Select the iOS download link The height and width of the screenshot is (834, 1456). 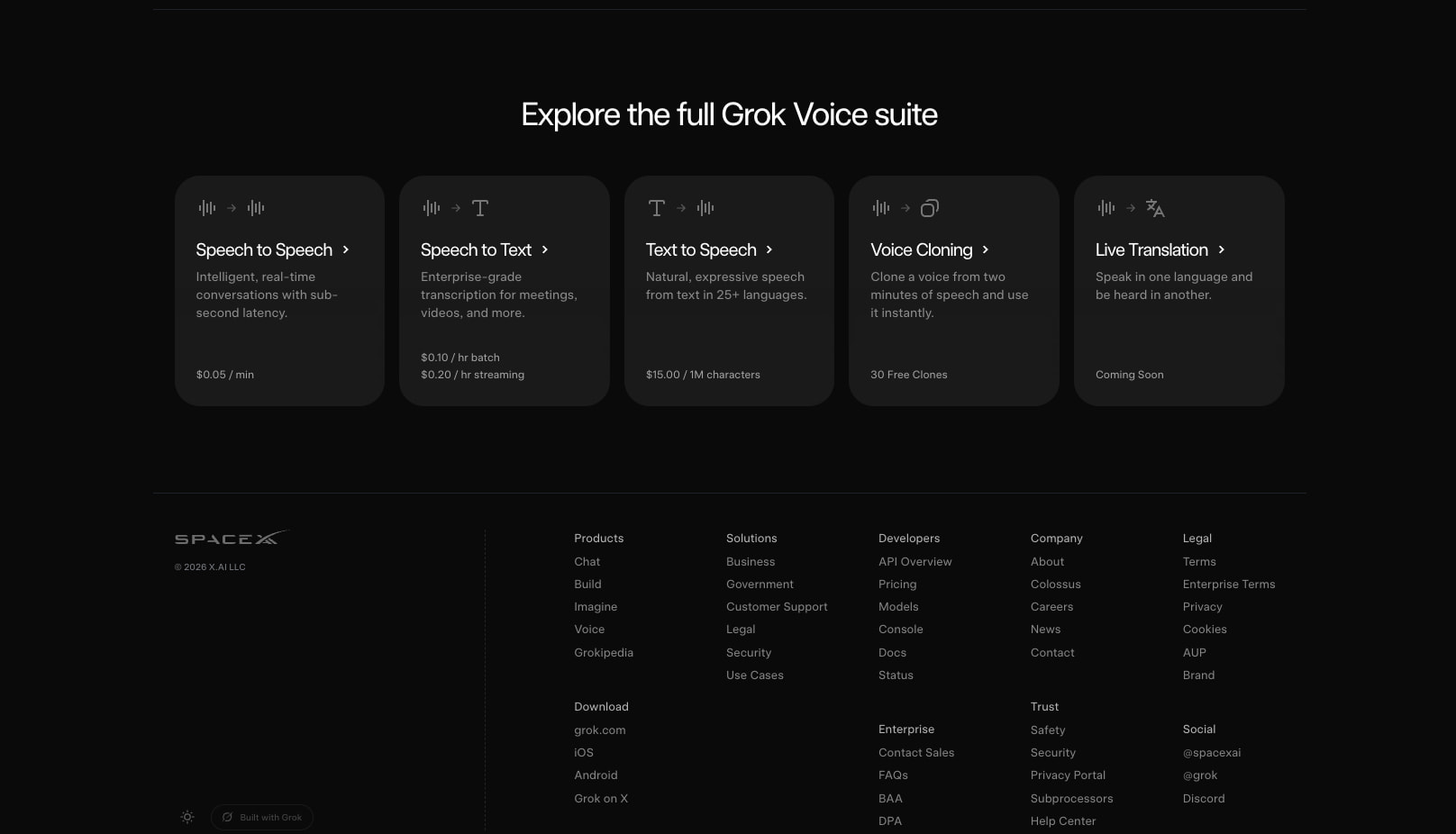click(584, 752)
